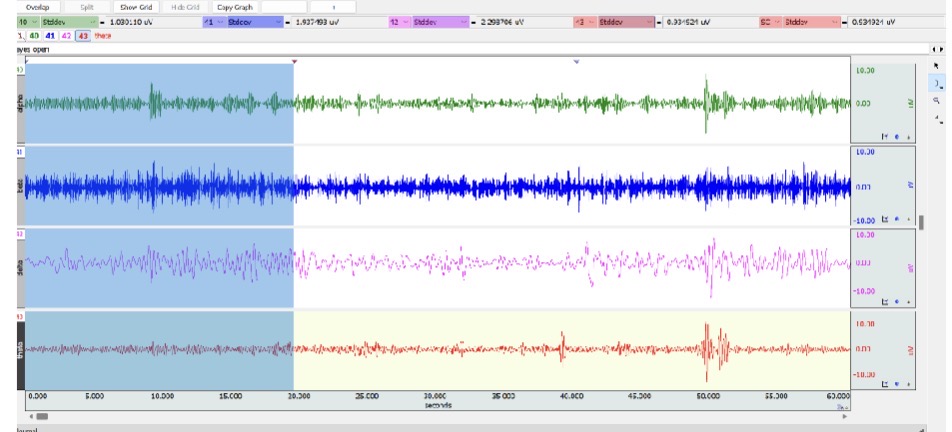Select the I-beam selection tool
Screen dimensions: 952x432
coord(937,84)
